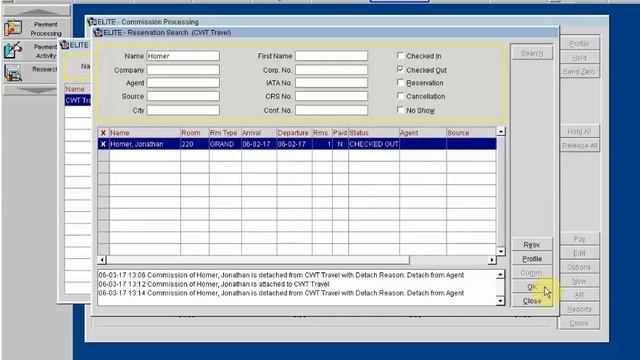Viewport: 640px width, 360px height.
Task: Close the Reservation Search window via Close button
Action: click(x=532, y=301)
